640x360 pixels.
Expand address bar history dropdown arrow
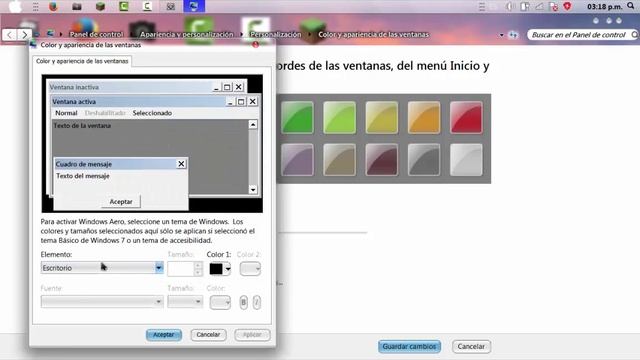tap(501, 35)
